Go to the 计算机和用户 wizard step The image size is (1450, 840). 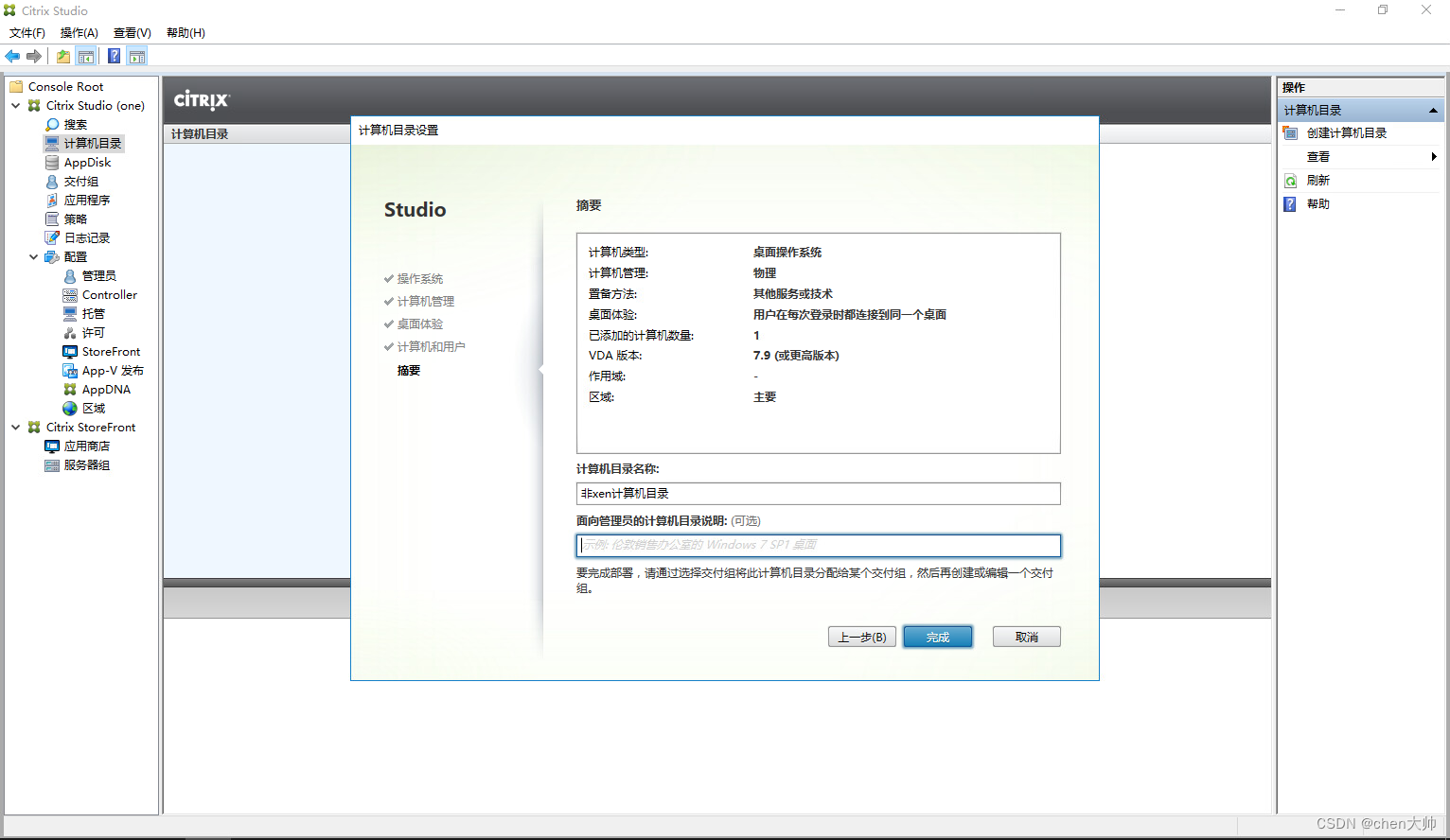click(x=432, y=347)
